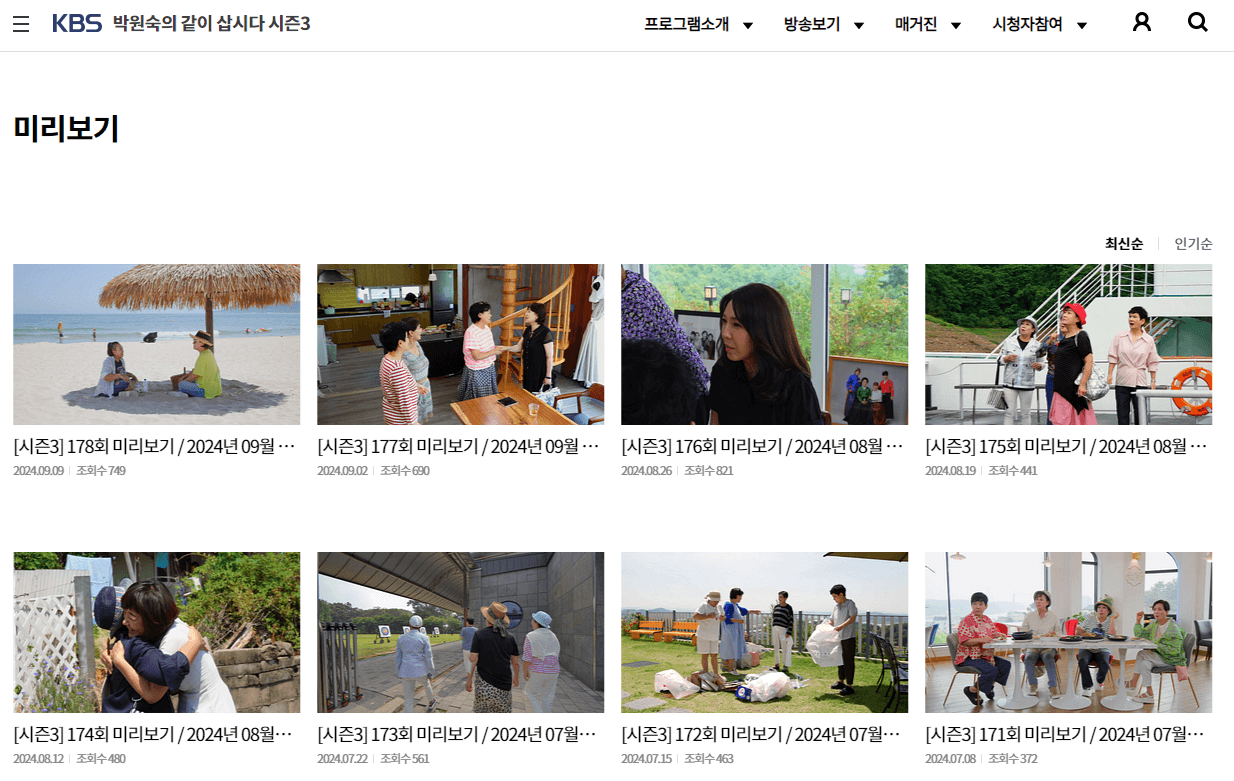Click the [시즌3] 173회 미리보기 title
Image resolution: width=1234 pixels, height=781 pixels.
[459, 734]
